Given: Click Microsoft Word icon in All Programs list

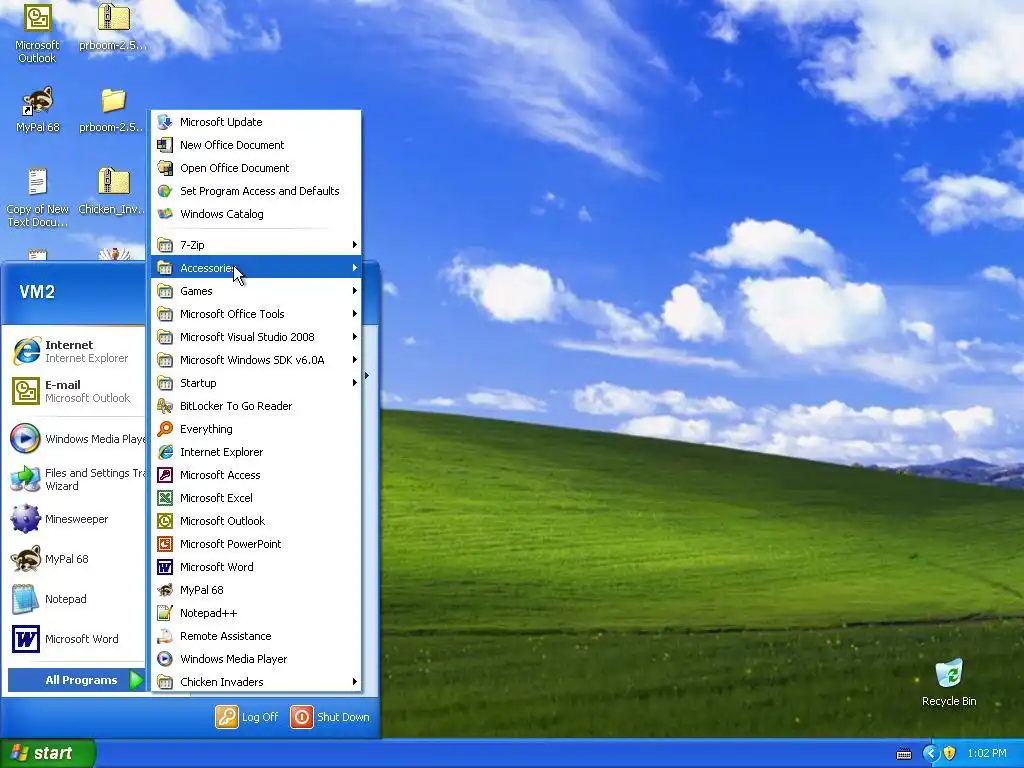Looking at the screenshot, I should [165, 567].
